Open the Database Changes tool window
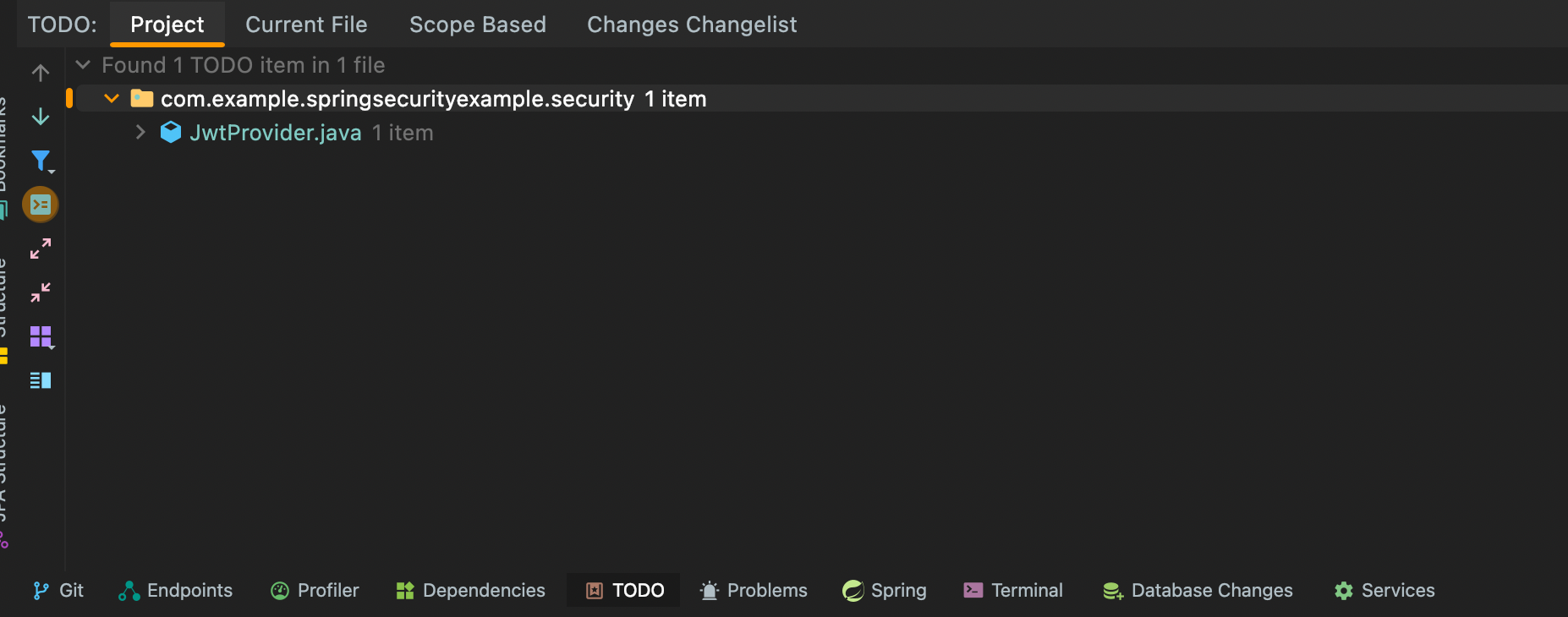The image size is (1568, 617). [x=1198, y=590]
